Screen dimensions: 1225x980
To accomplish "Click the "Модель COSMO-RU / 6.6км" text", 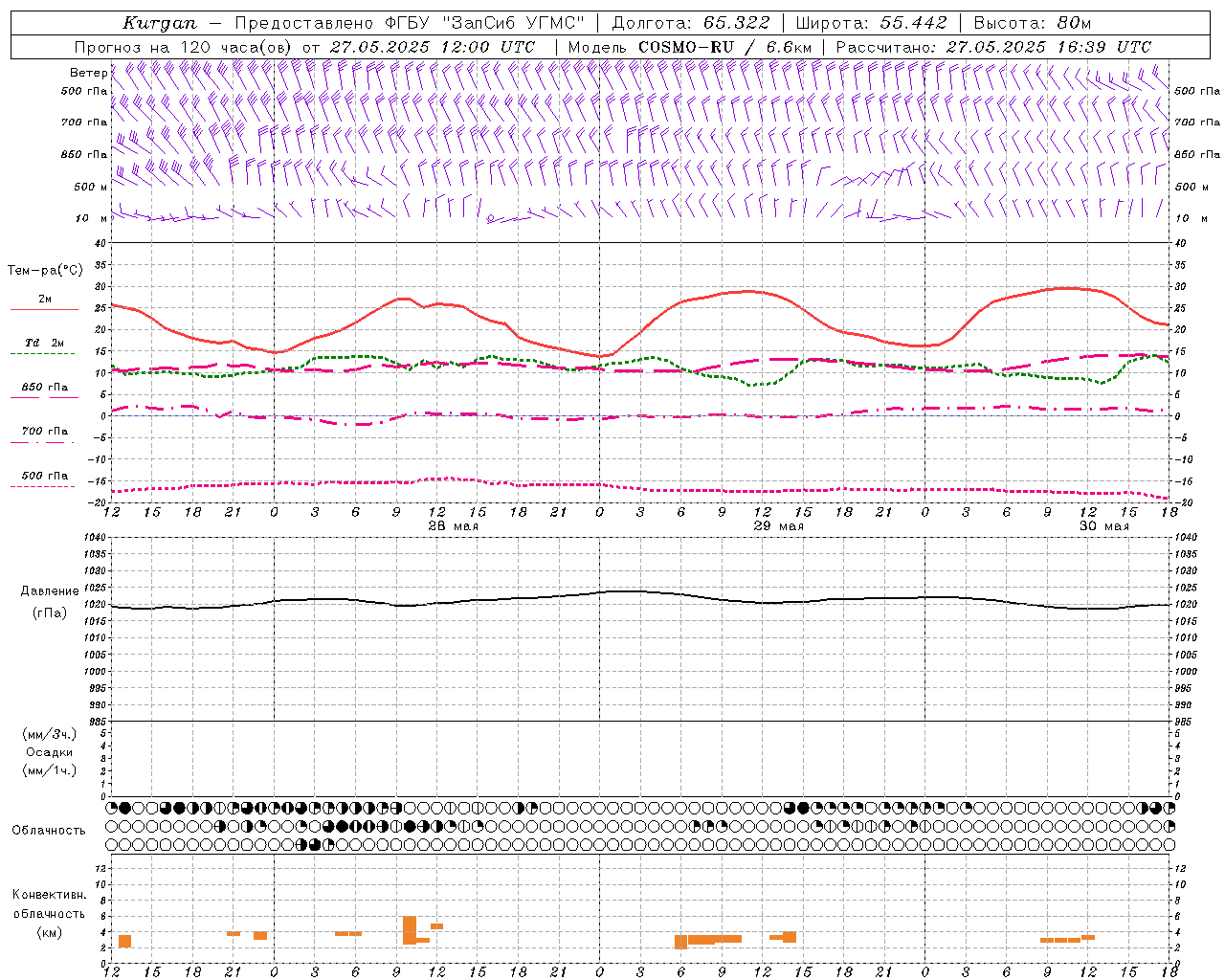I will tap(689, 47).
